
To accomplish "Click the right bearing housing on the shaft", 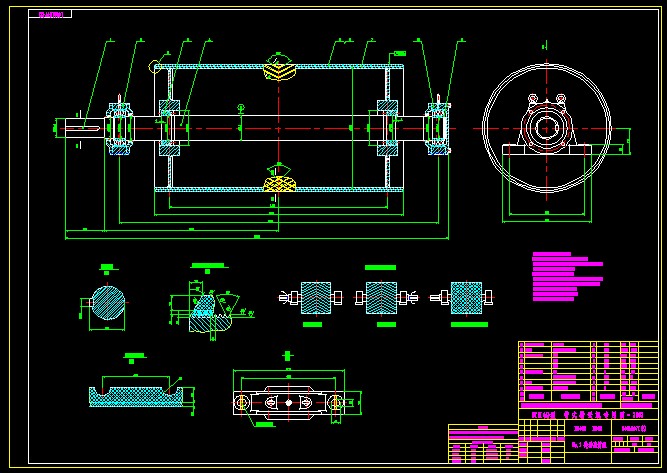I will pos(437,126).
